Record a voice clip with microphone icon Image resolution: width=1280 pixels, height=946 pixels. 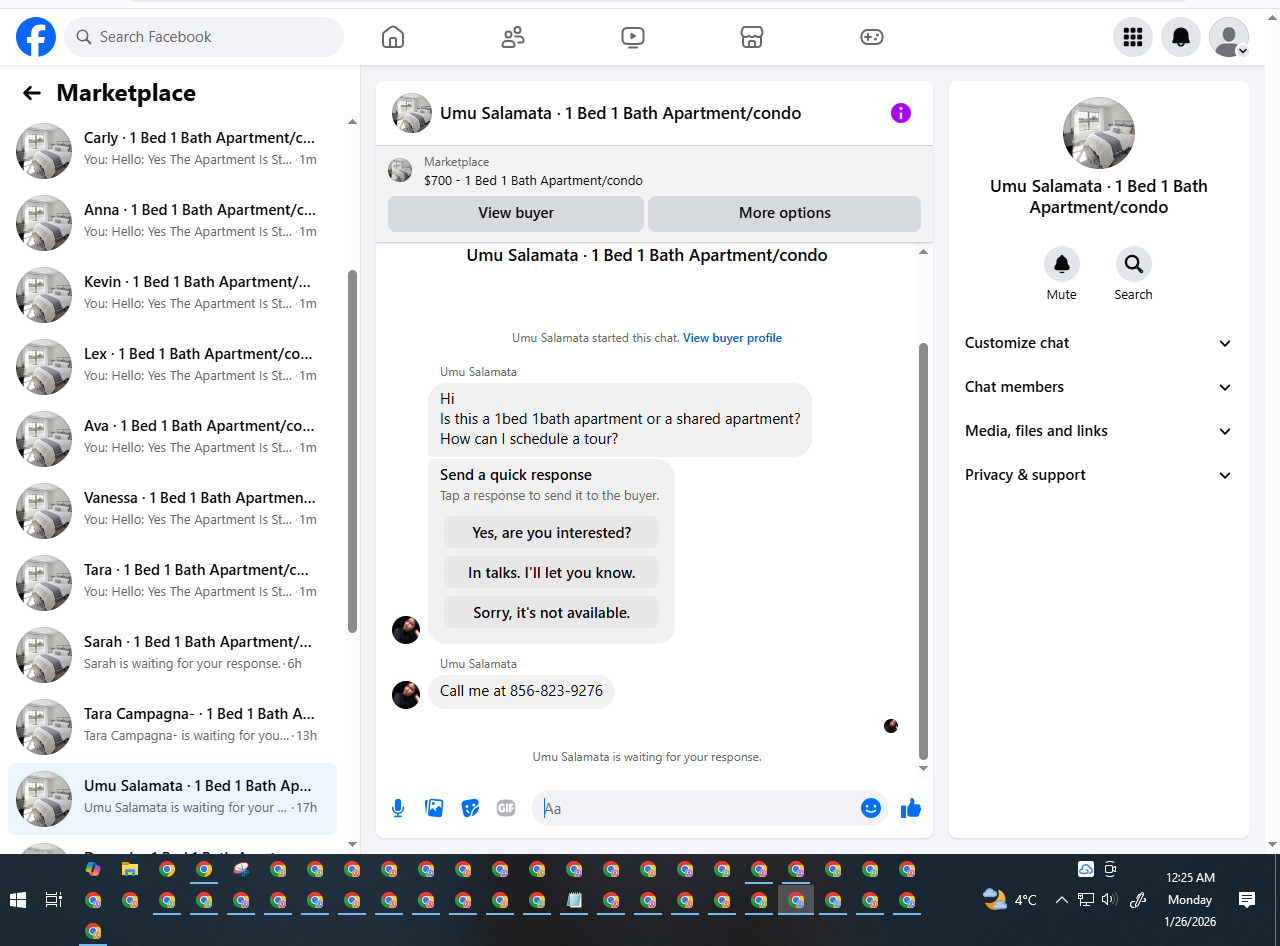pyautogui.click(x=398, y=808)
